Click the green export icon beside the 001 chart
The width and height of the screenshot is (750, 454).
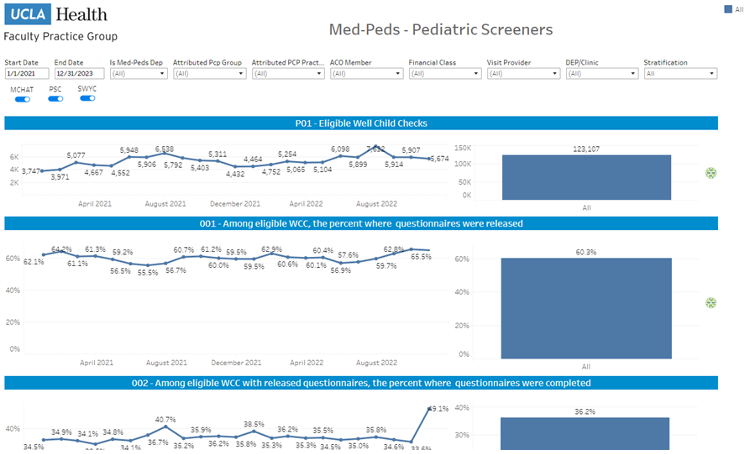(711, 302)
